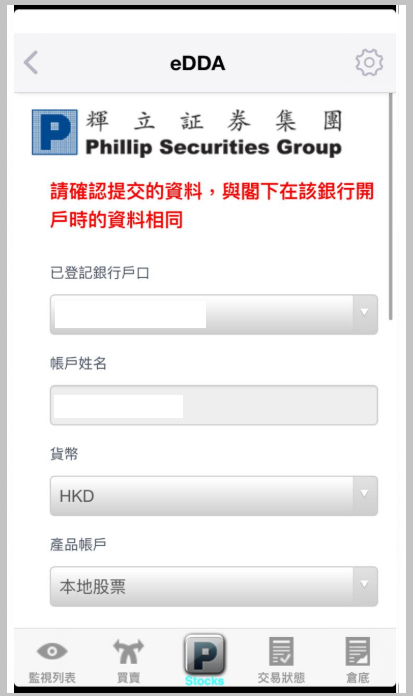The image size is (413, 696).
Task: Tap the eDDA page title
Action: pyautogui.click(x=198, y=63)
